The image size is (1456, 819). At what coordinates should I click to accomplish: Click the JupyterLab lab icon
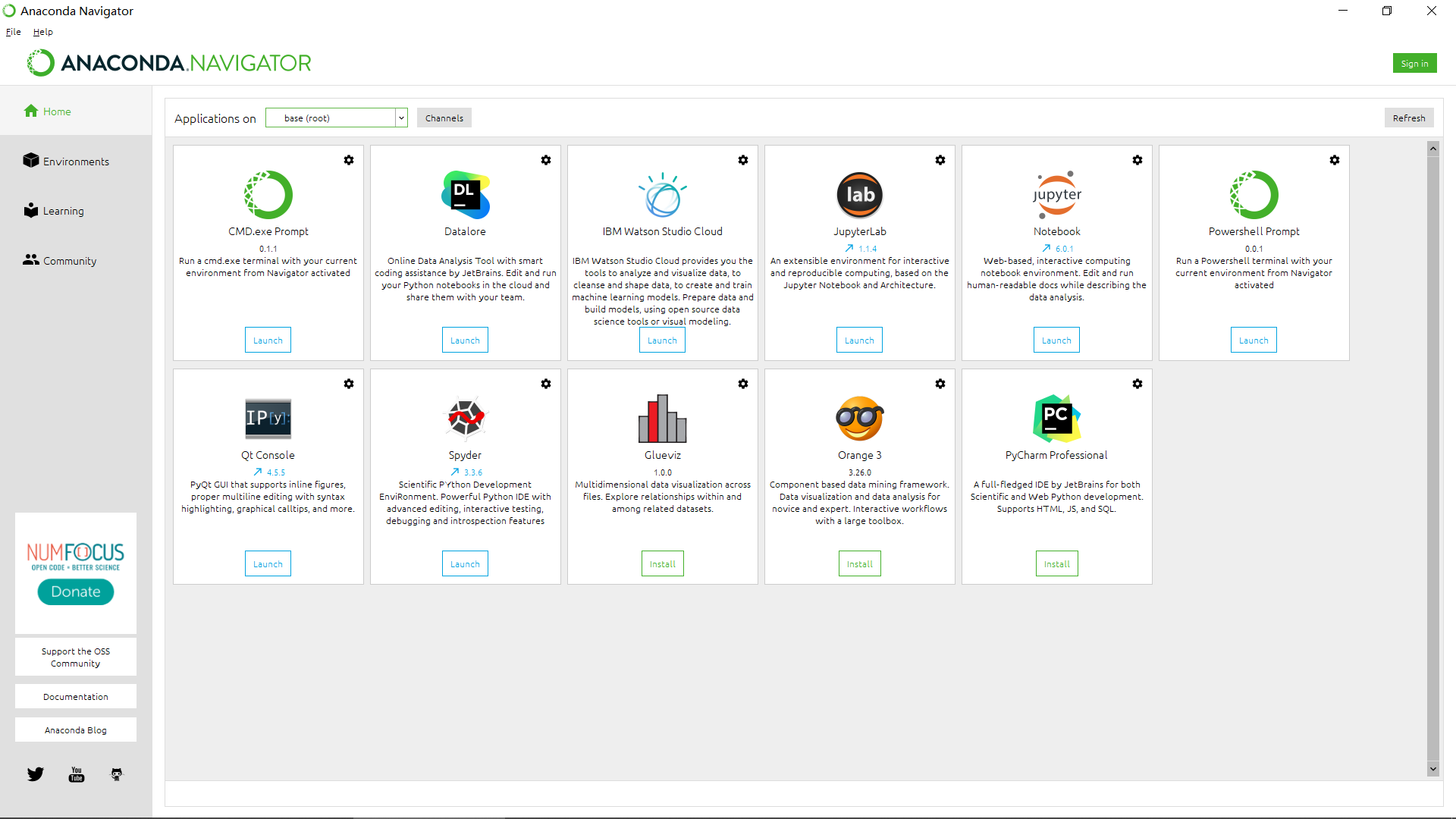pyautogui.click(x=860, y=195)
